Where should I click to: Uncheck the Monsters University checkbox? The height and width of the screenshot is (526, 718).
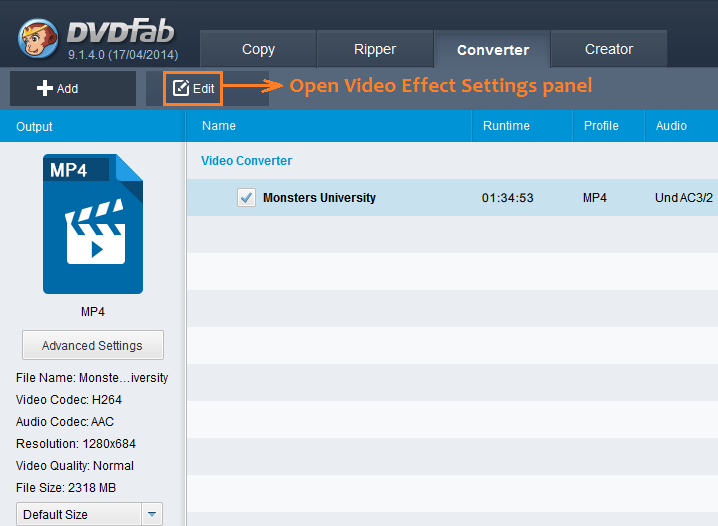point(246,197)
